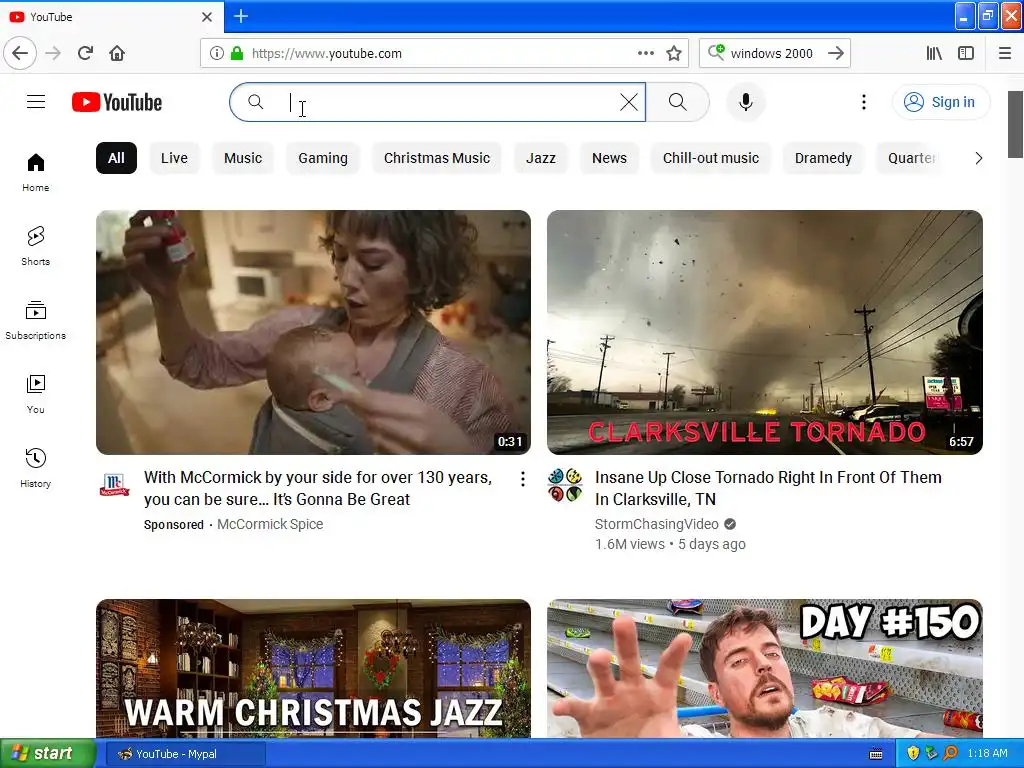Select the Music filter chip

(243, 158)
